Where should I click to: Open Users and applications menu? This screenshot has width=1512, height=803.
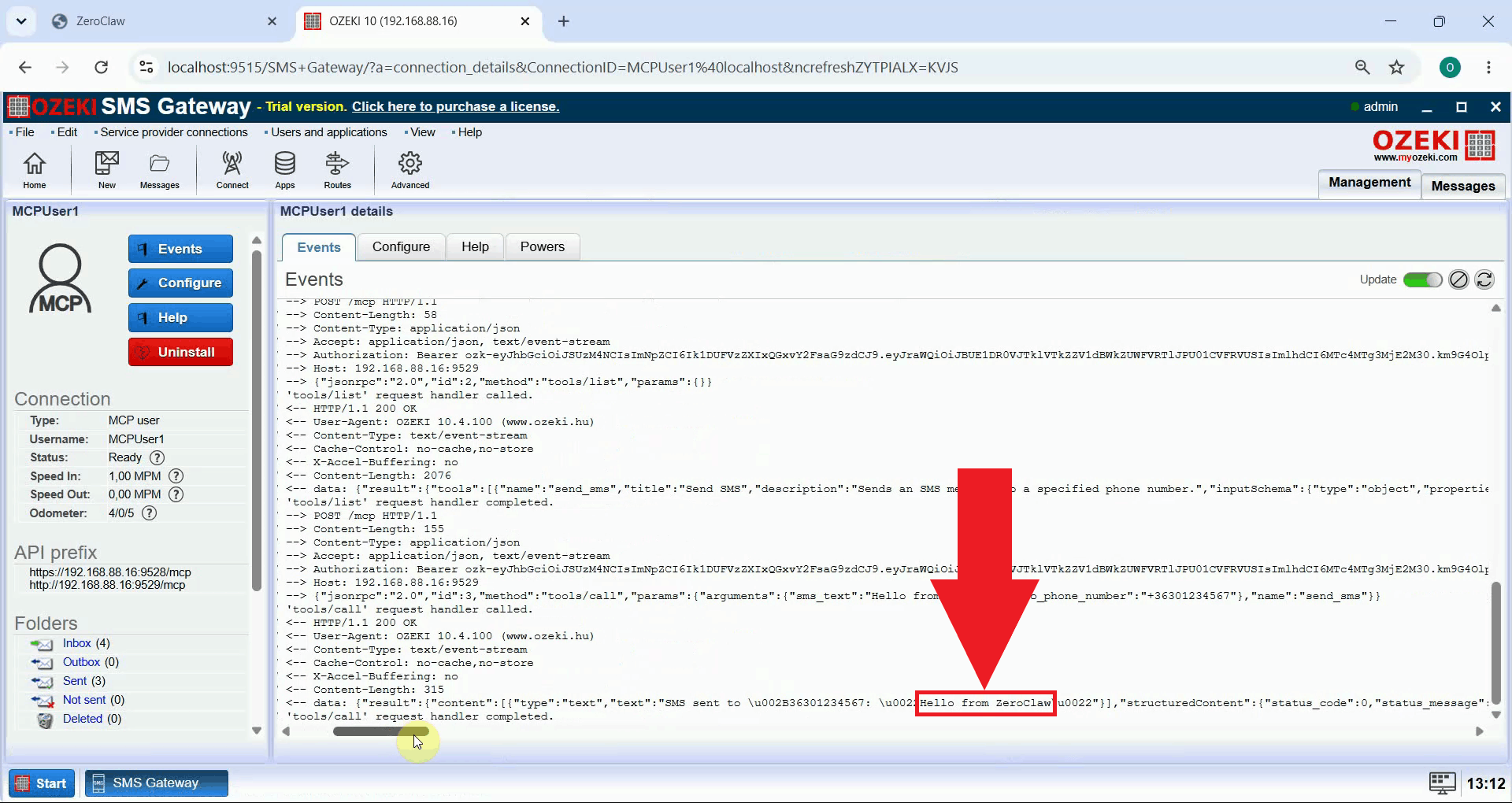(328, 132)
